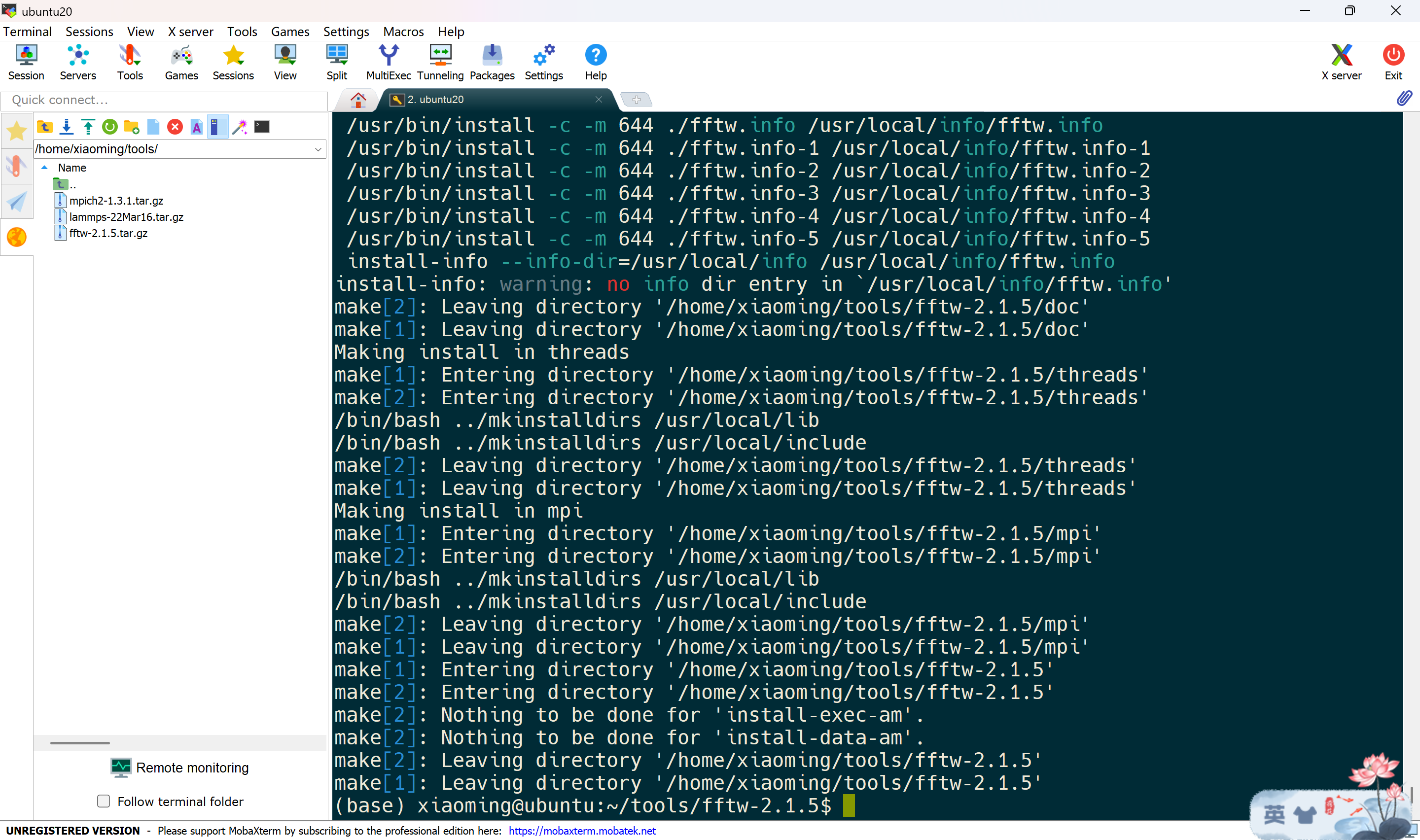Viewport: 1420px width, 840px height.
Task: Open the Help menu in the menu bar
Action: click(451, 32)
